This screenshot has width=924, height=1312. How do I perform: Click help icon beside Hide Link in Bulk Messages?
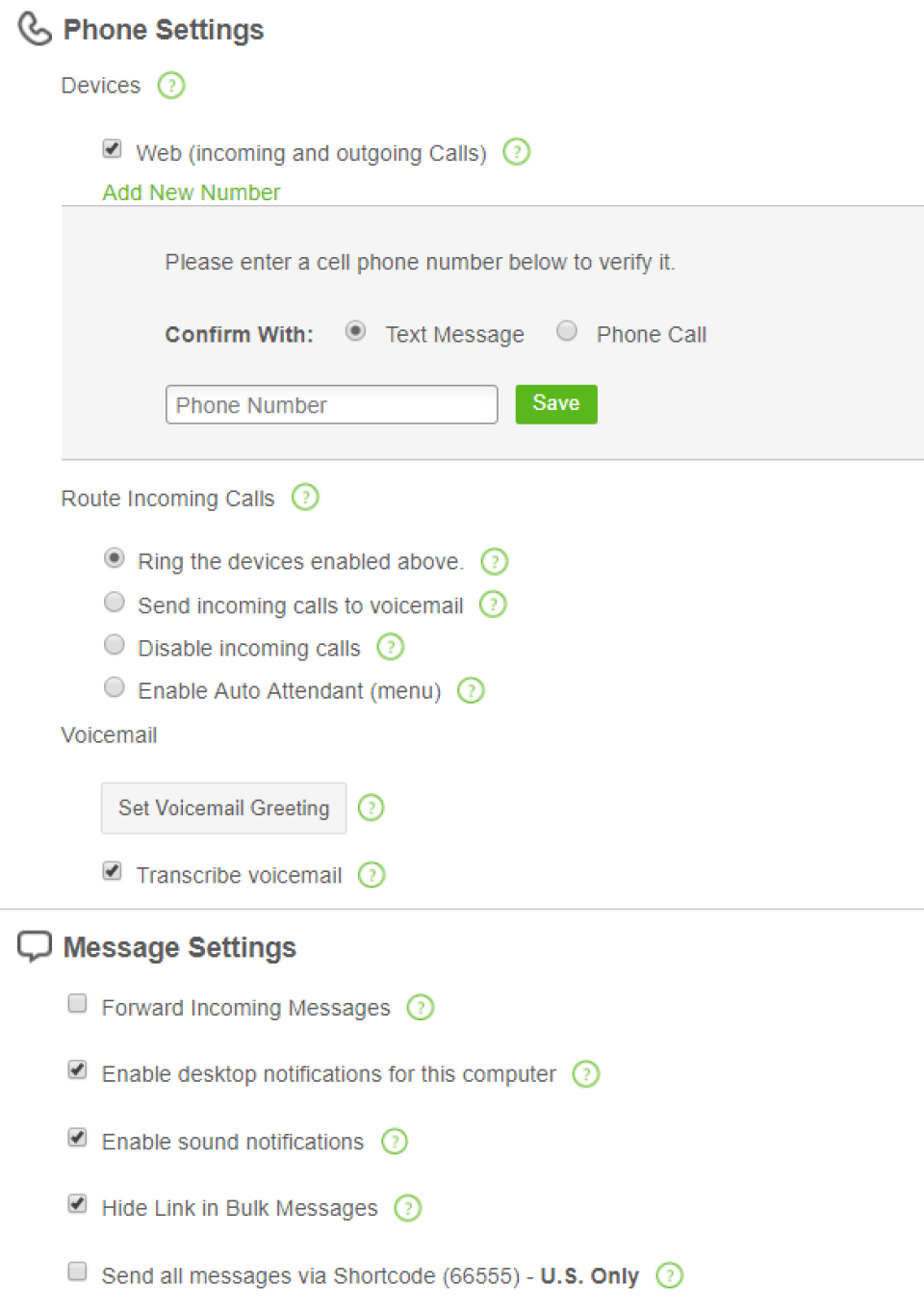pyautogui.click(x=408, y=1208)
